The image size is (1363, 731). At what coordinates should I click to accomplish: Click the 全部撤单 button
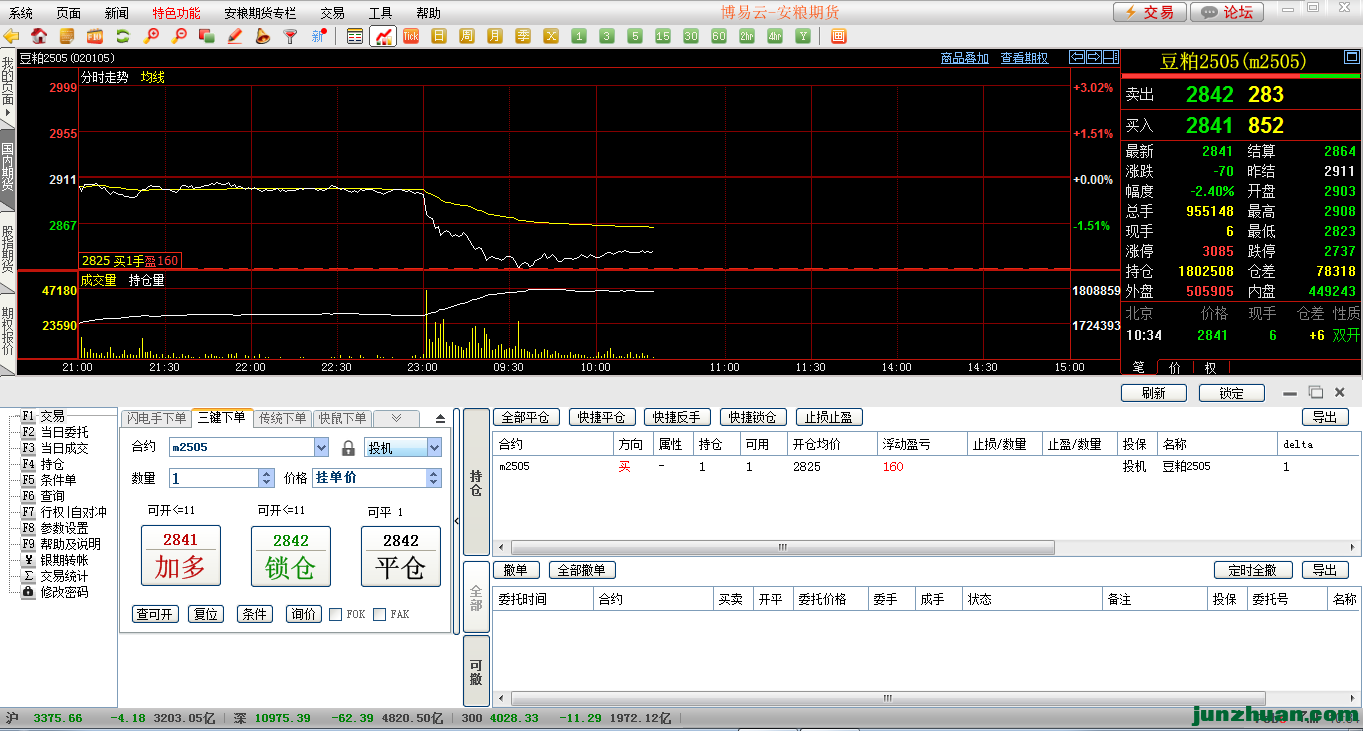coord(583,570)
